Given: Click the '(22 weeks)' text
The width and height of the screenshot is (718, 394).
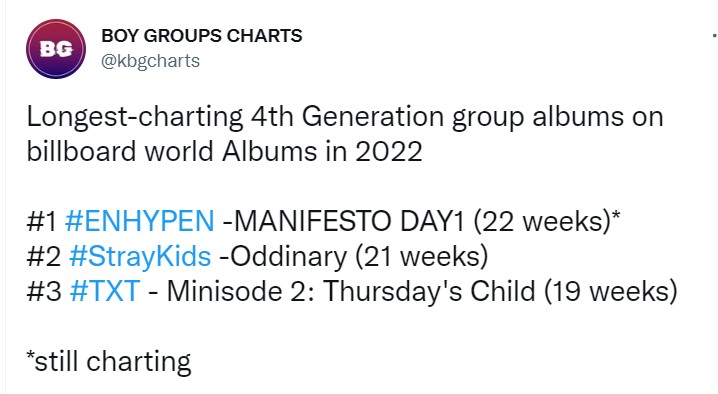Looking at the screenshot, I should (x=544, y=222).
